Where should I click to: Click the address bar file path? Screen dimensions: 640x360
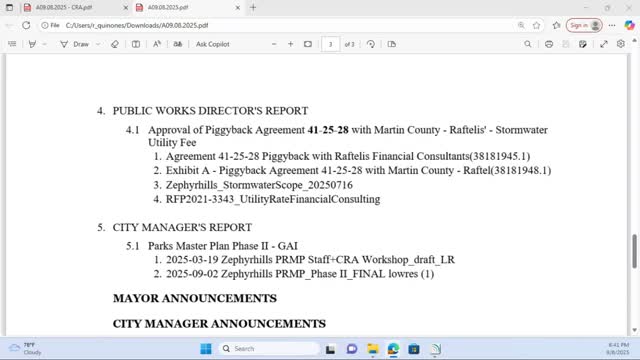137,25
